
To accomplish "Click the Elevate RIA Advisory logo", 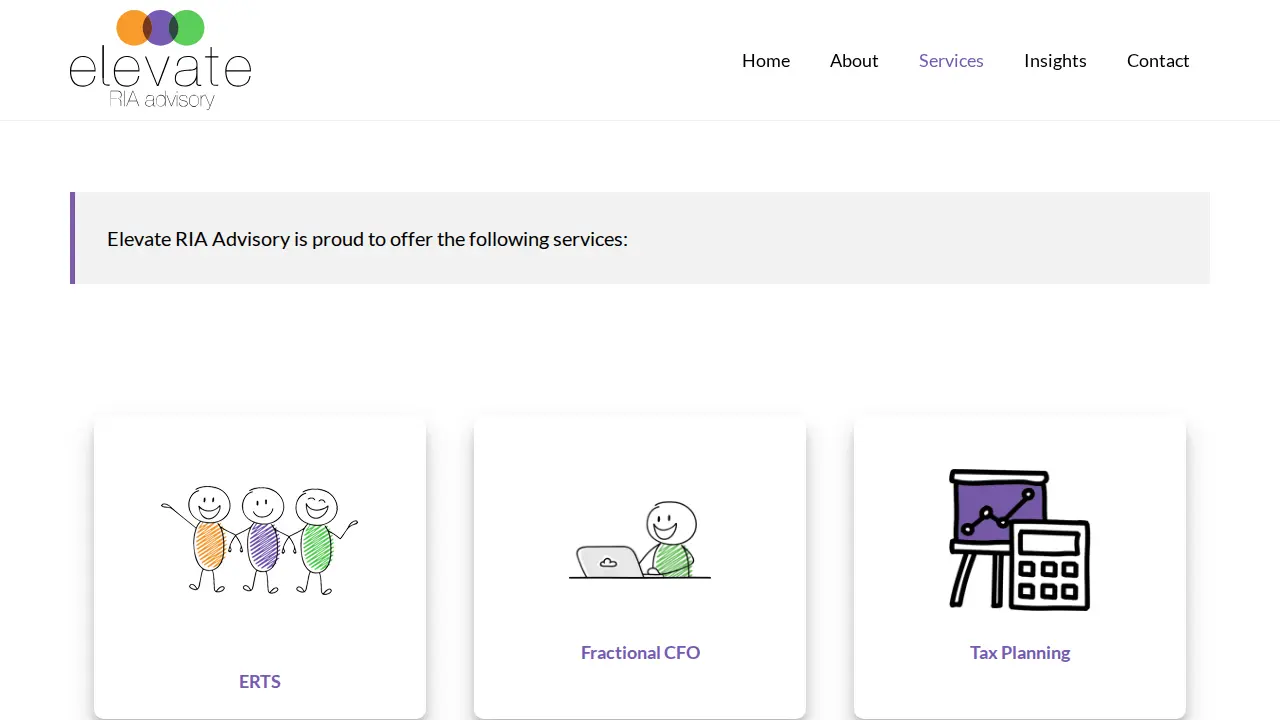I will coord(160,60).
